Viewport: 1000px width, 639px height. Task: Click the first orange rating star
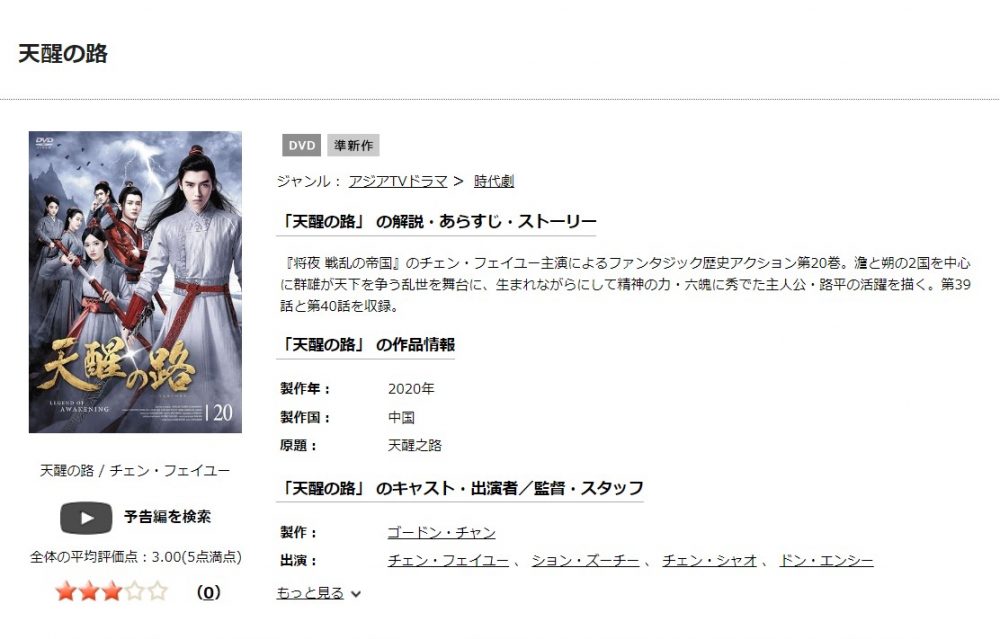tap(66, 592)
